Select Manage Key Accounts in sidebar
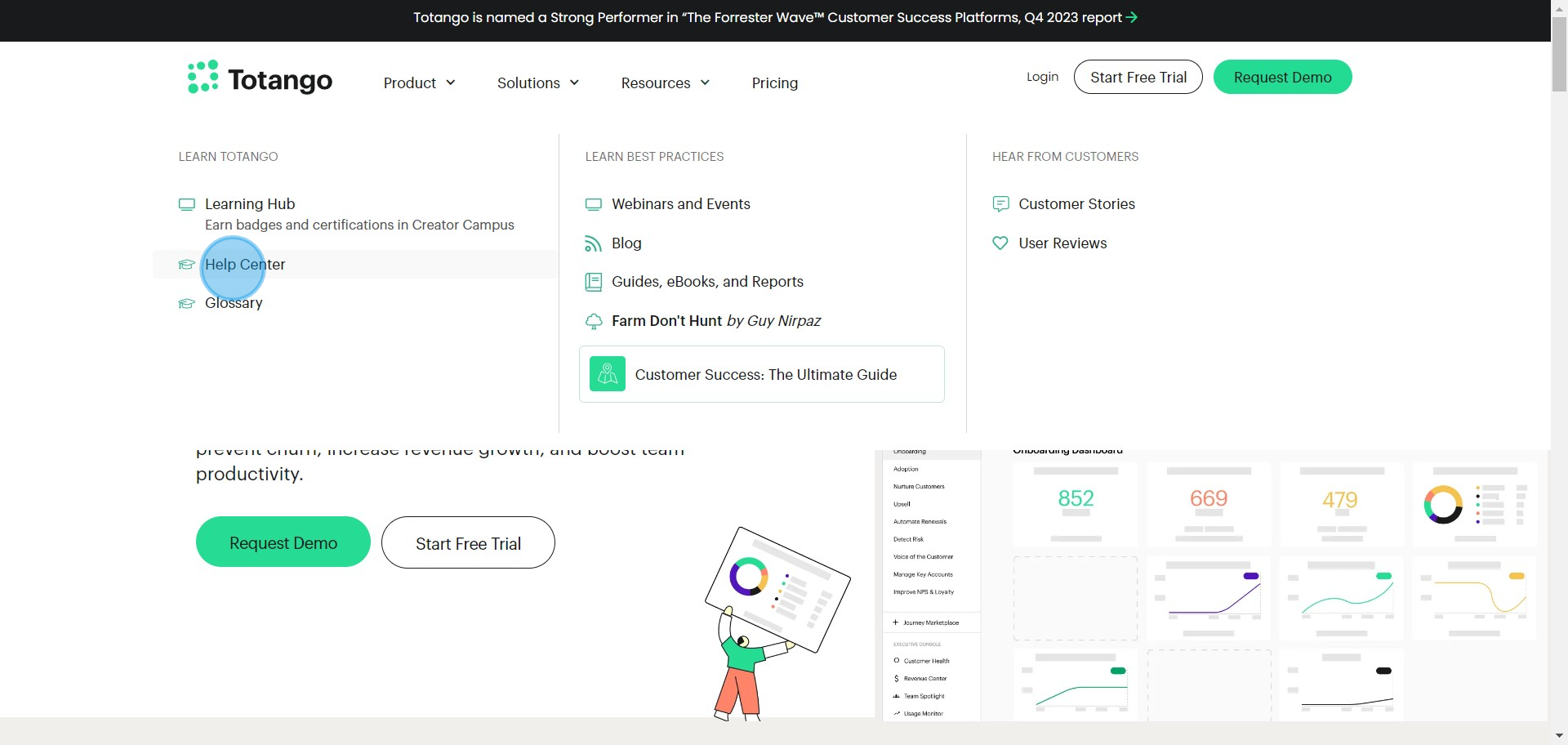Viewport: 1568px width, 745px height. [923, 574]
